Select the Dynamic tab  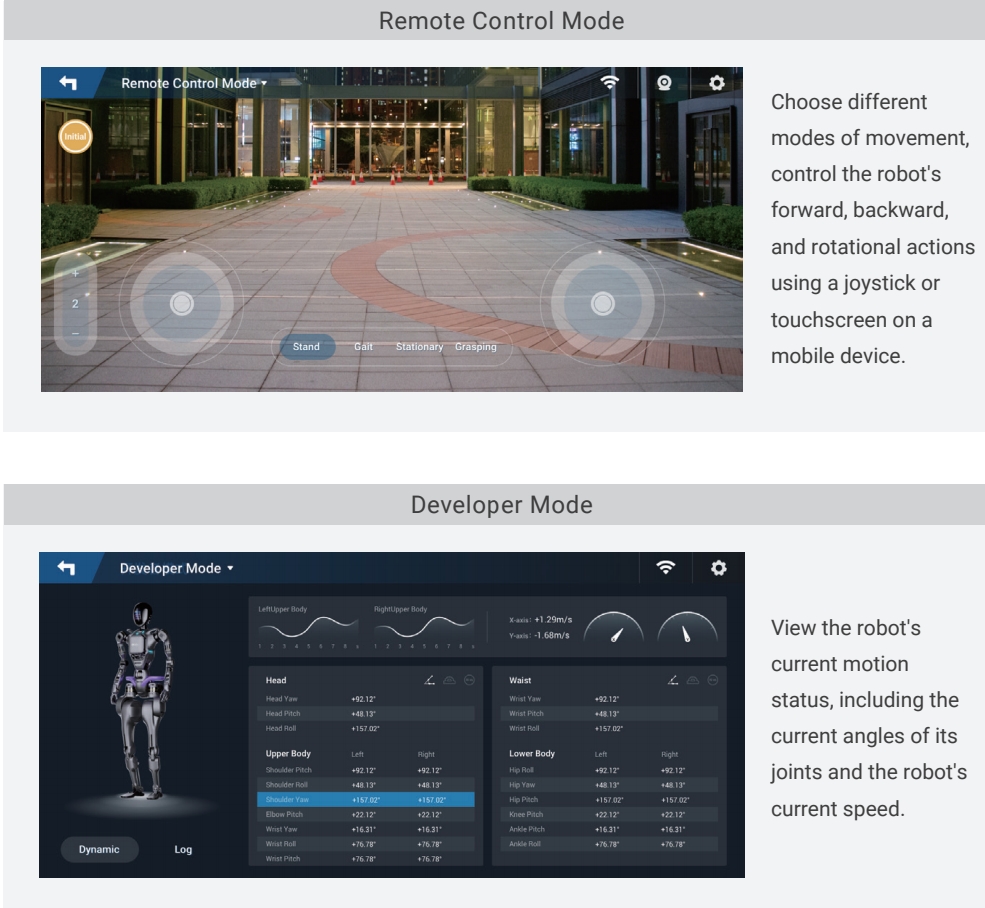(x=100, y=849)
